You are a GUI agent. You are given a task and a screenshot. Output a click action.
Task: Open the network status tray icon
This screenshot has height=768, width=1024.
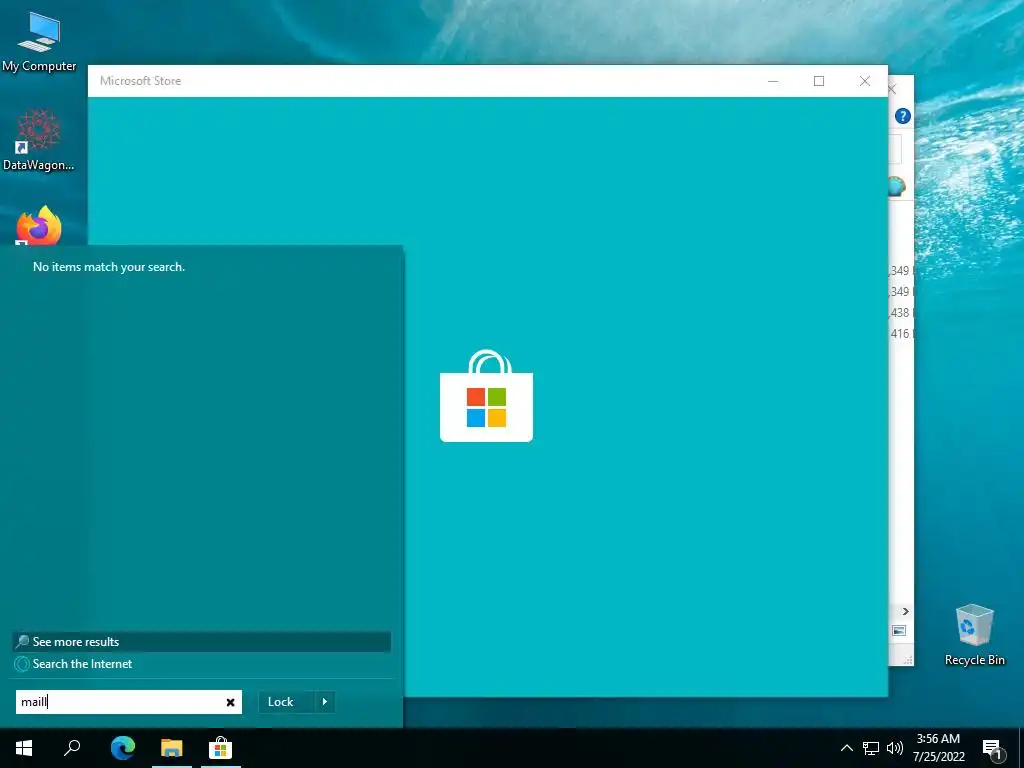click(x=871, y=748)
